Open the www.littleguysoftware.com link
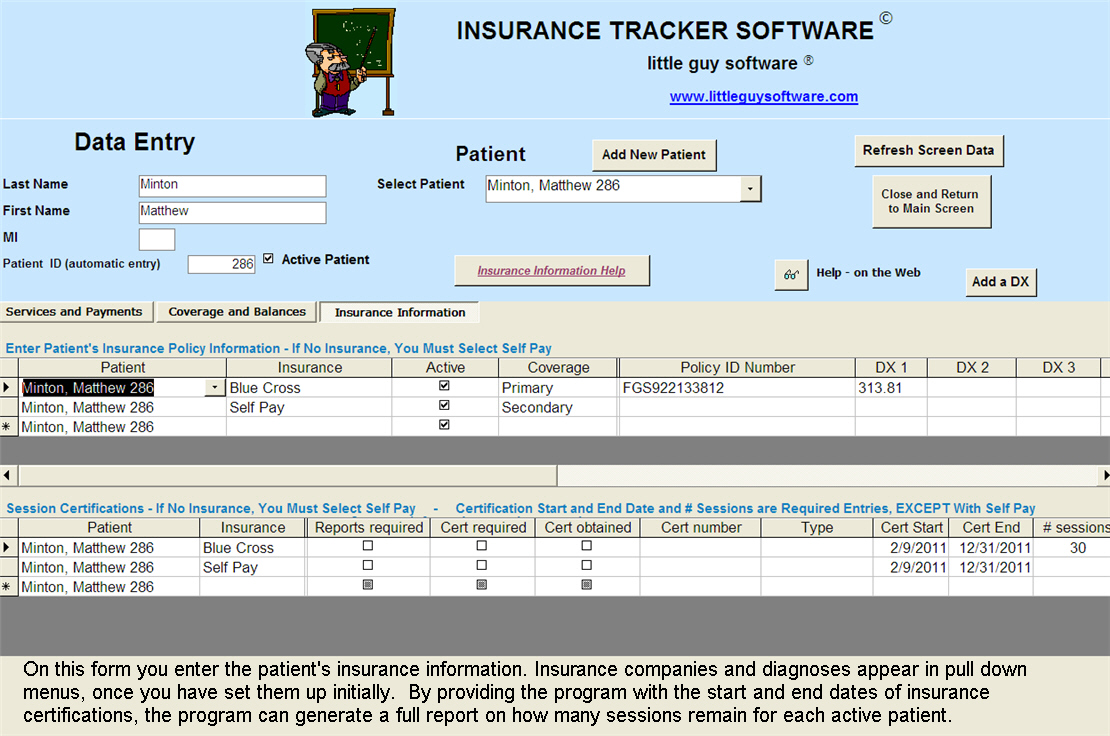 (x=764, y=96)
